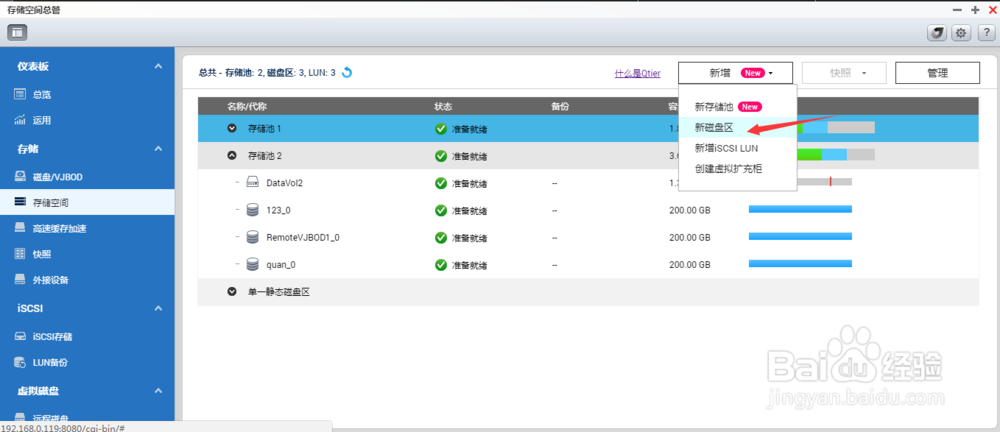The width and height of the screenshot is (1000, 432).
Task: Open iSCSI存储 icon in sidebar
Action: 20,336
